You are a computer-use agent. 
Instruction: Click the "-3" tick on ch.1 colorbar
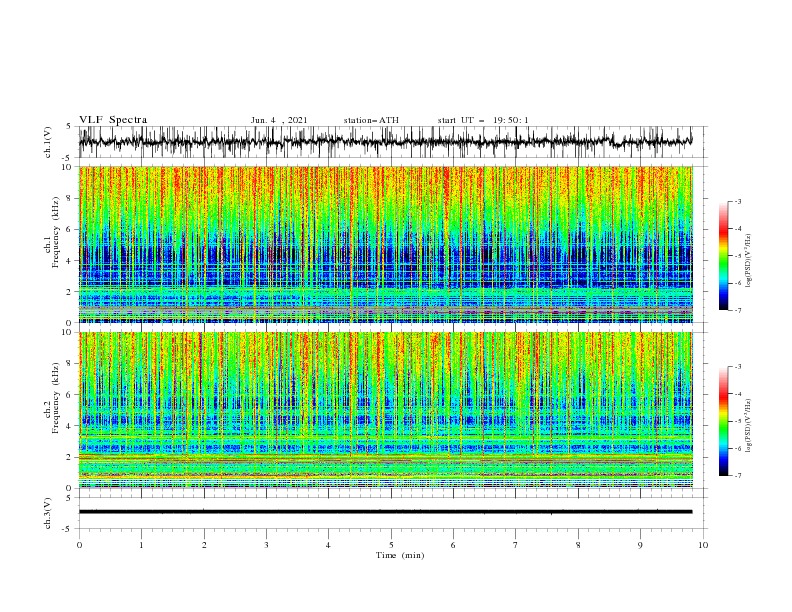point(738,201)
